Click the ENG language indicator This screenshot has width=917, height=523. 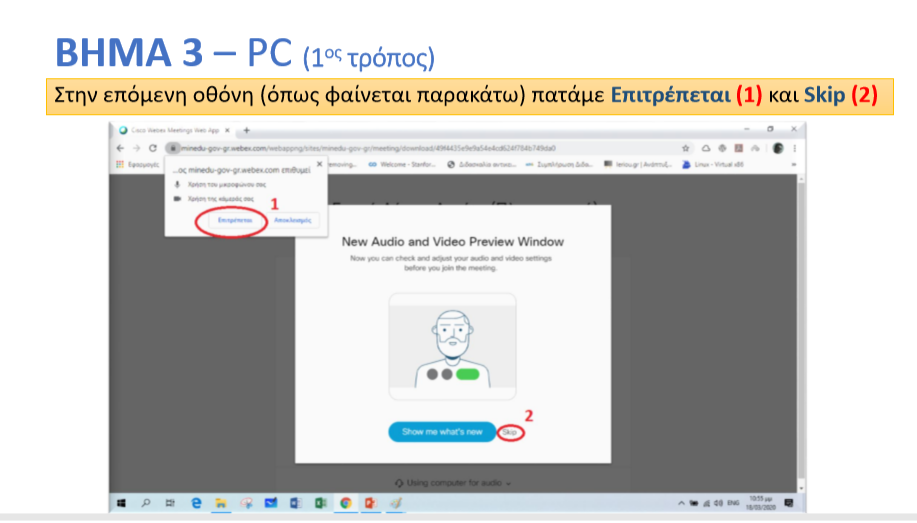click(x=733, y=503)
